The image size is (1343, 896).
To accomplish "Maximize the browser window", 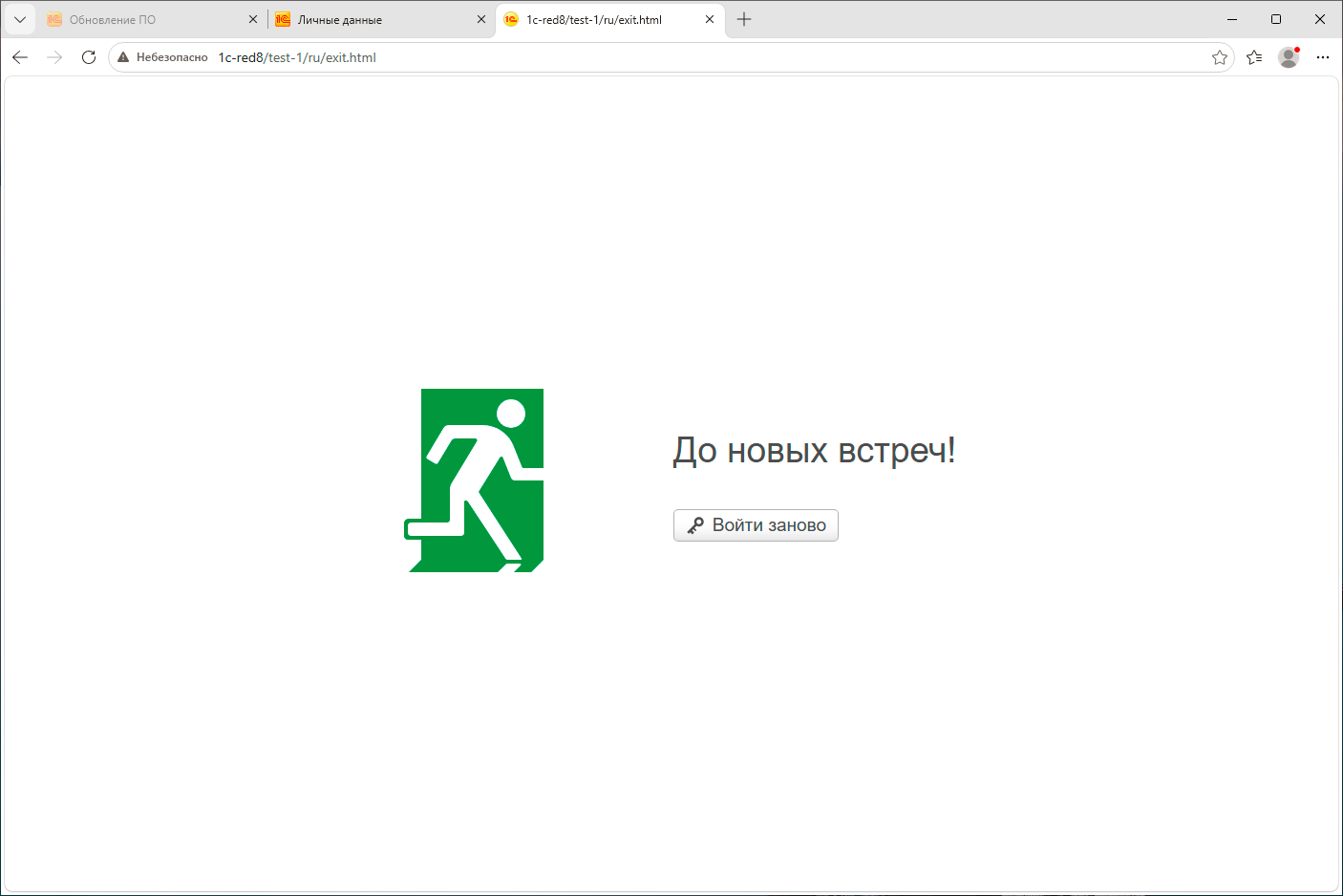I will [x=1276, y=19].
